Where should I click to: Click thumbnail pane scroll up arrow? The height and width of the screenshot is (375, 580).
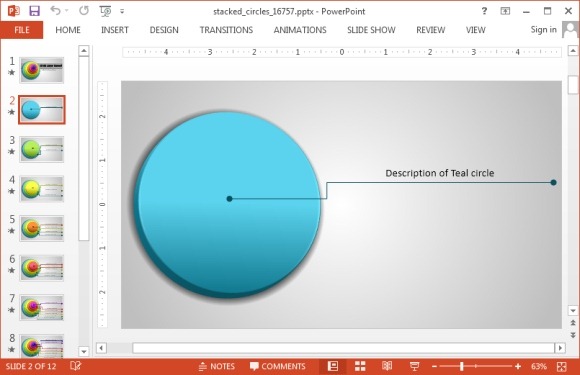coord(84,51)
